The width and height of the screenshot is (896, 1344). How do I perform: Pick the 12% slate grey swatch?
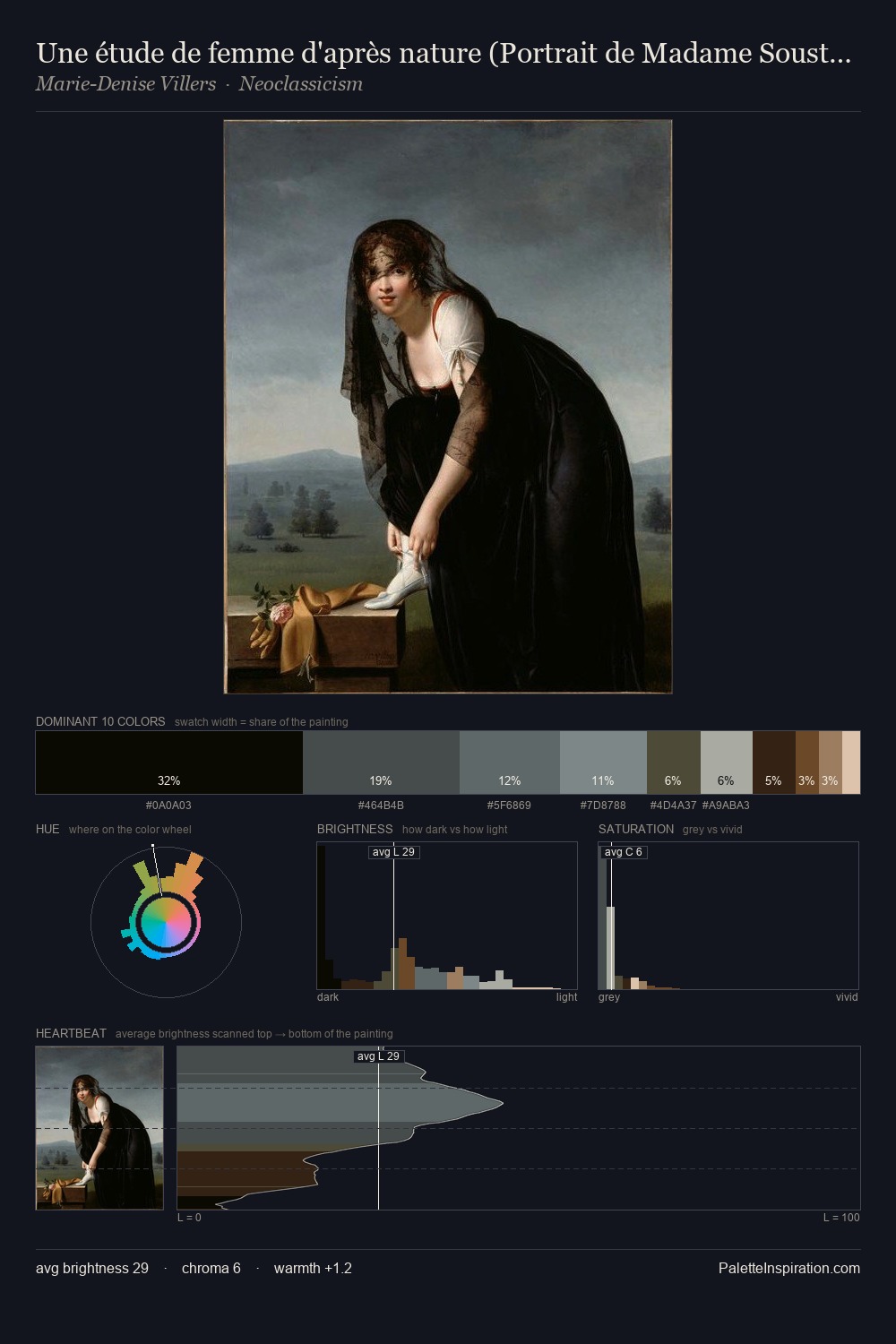pyautogui.click(x=510, y=762)
